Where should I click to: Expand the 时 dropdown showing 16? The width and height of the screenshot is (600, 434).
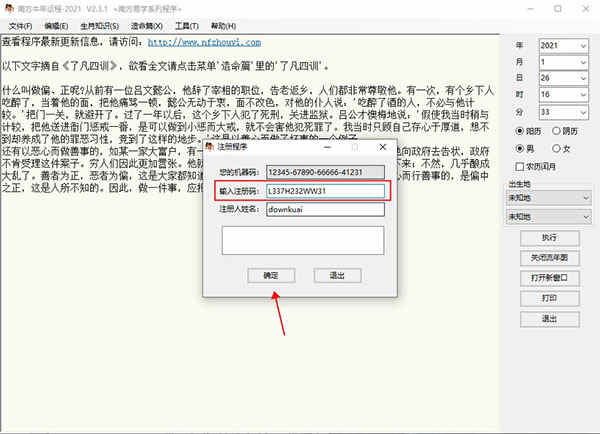click(583, 95)
